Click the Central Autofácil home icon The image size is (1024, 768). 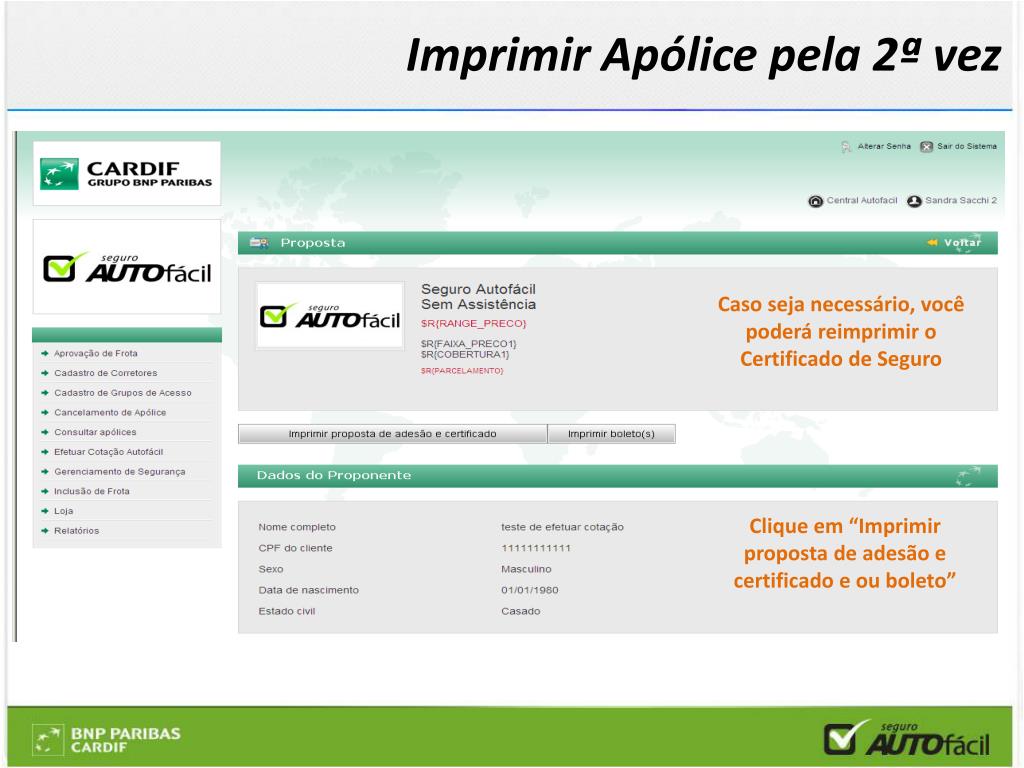[816, 201]
